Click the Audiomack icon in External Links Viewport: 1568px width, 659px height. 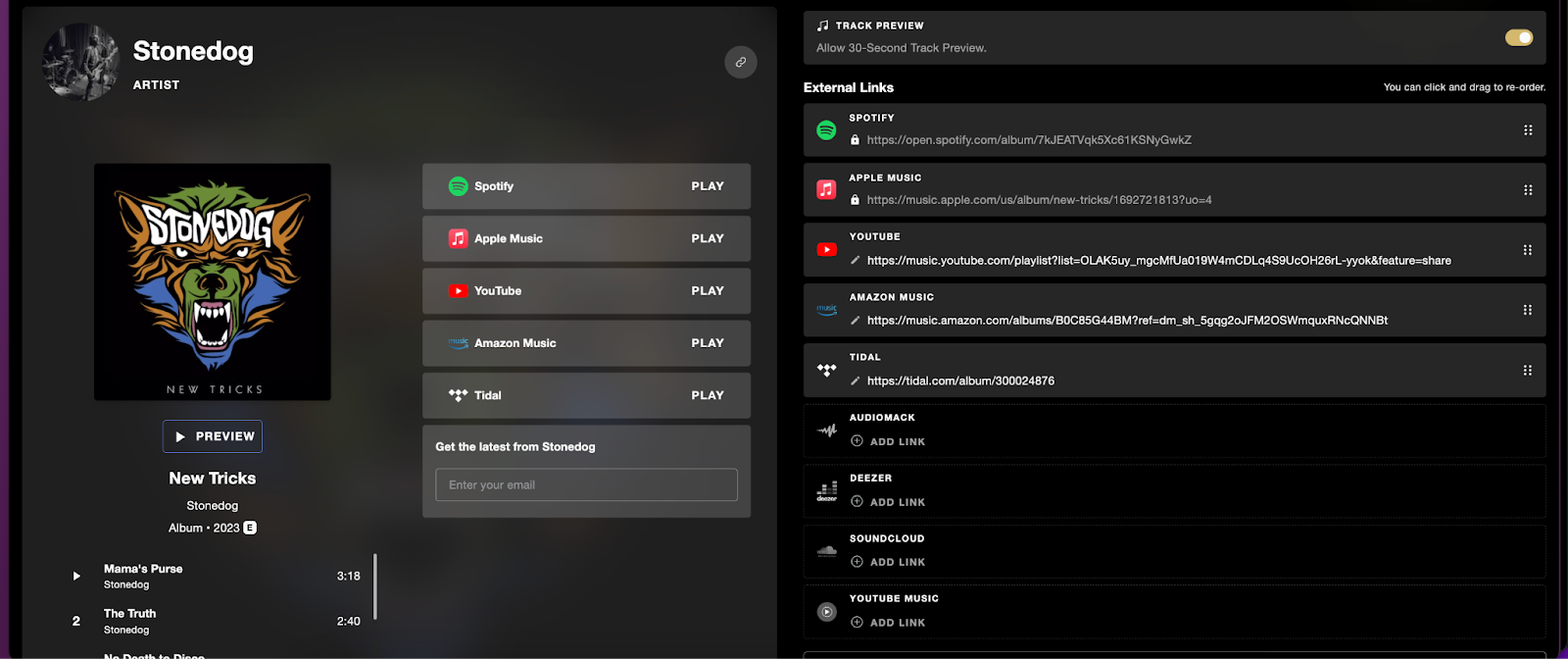(x=826, y=431)
